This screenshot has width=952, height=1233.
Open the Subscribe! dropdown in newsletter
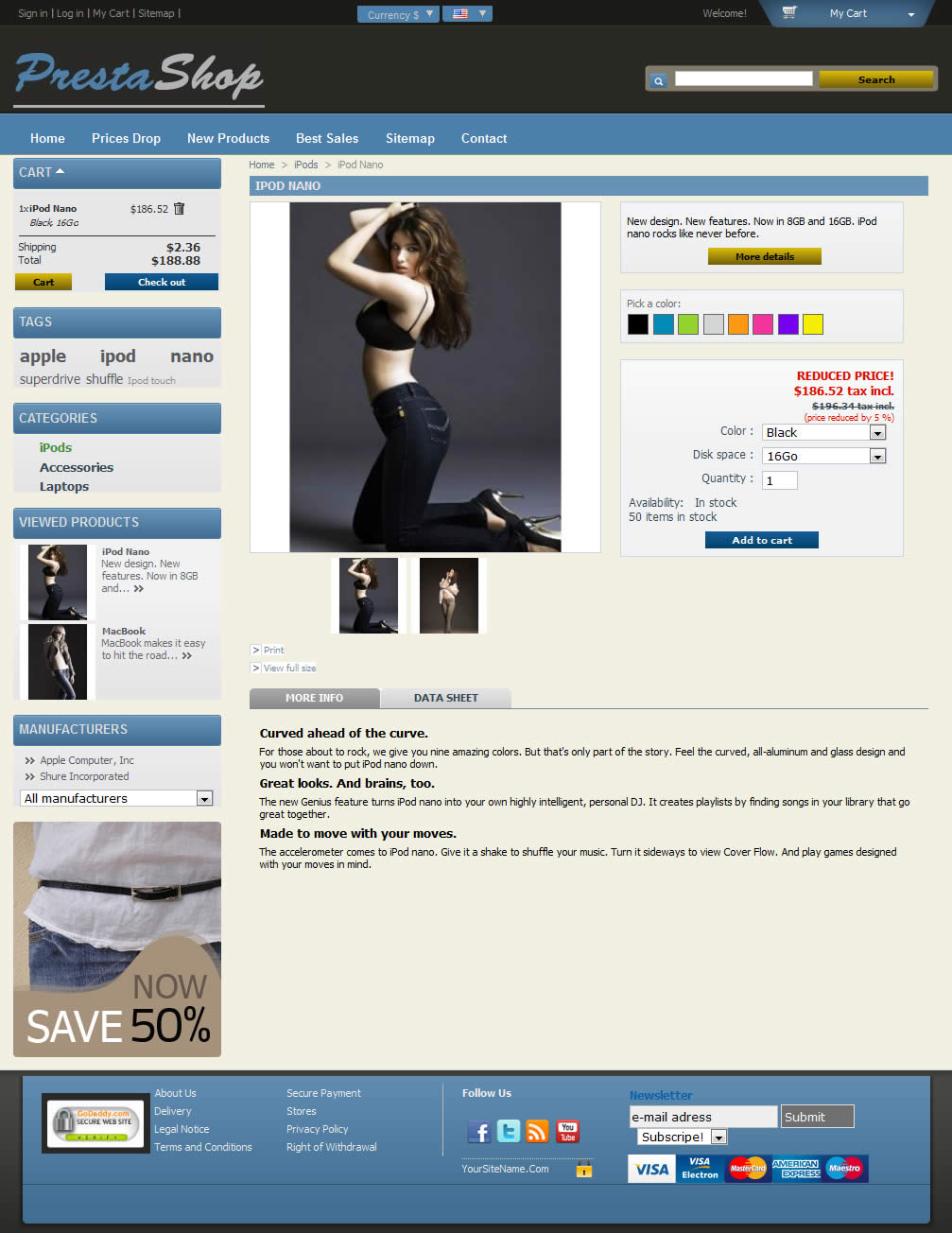click(x=682, y=1137)
